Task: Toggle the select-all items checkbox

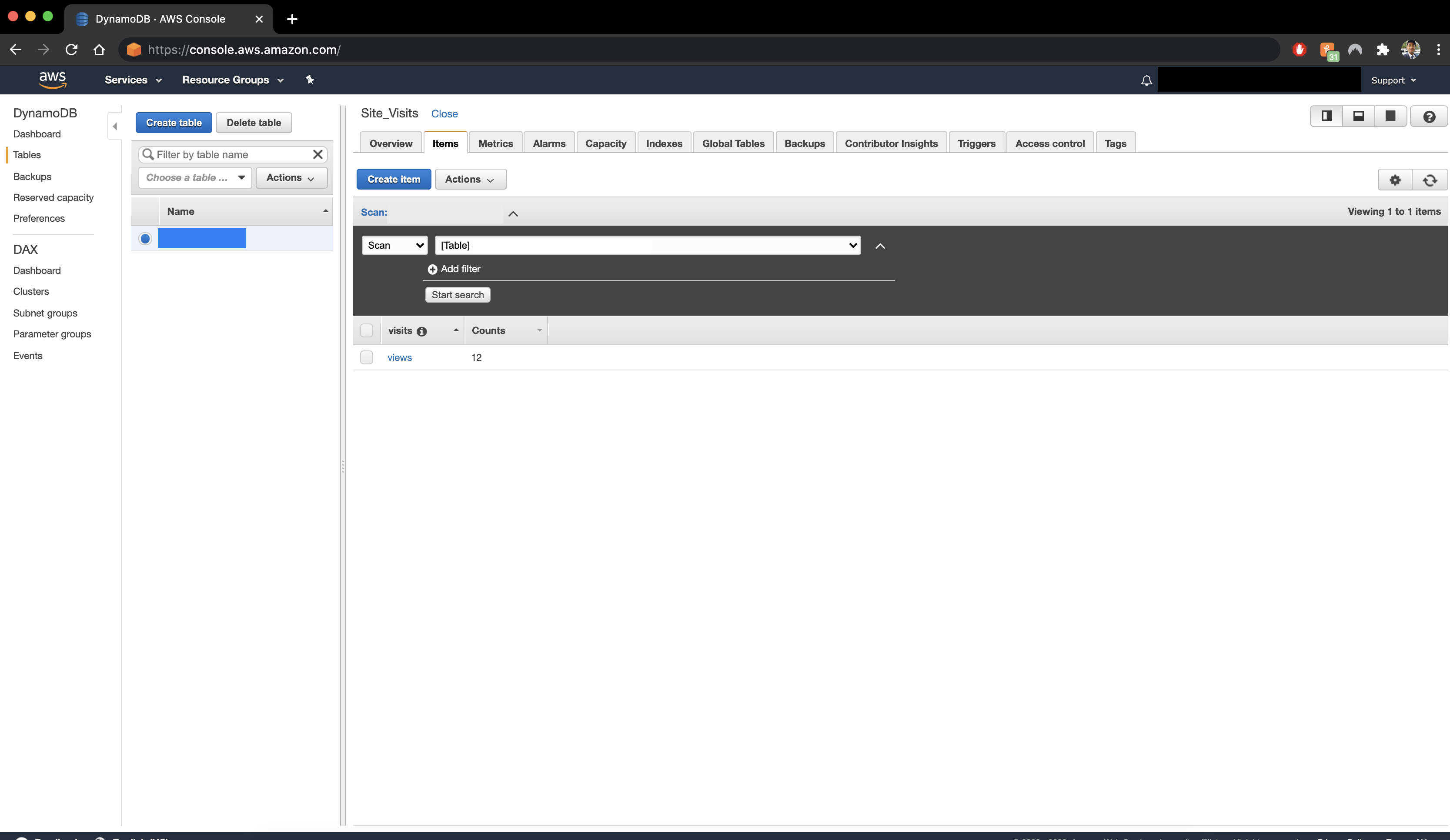Action: (x=367, y=330)
